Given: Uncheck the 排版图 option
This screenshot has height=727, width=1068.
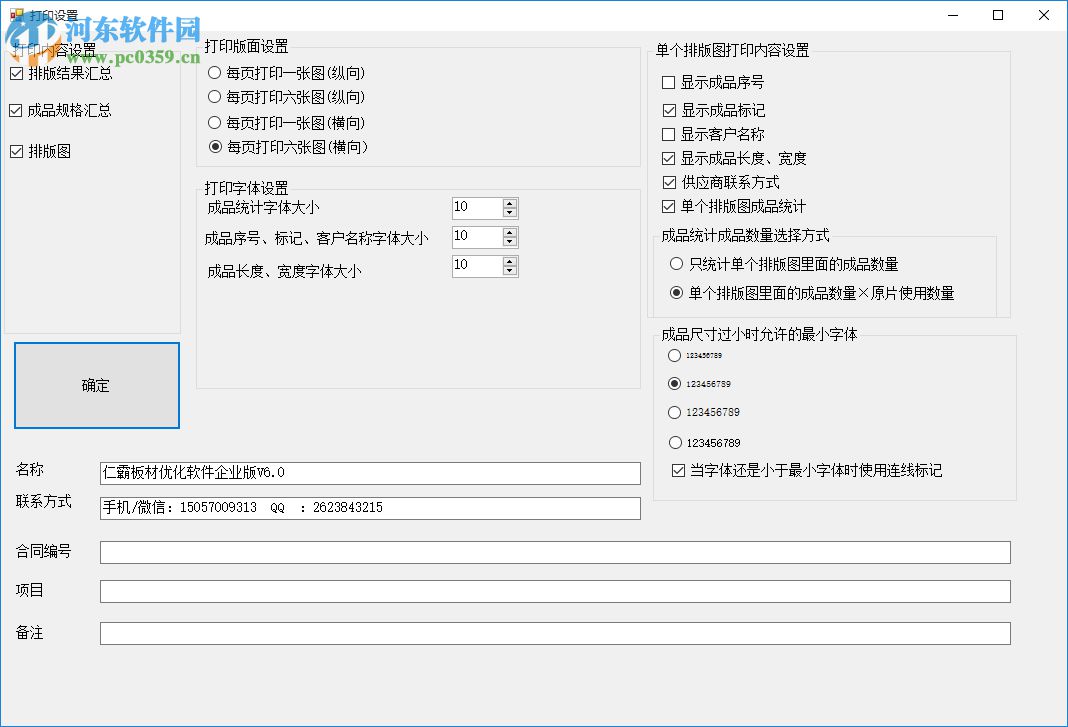Looking at the screenshot, I should coord(17,150).
